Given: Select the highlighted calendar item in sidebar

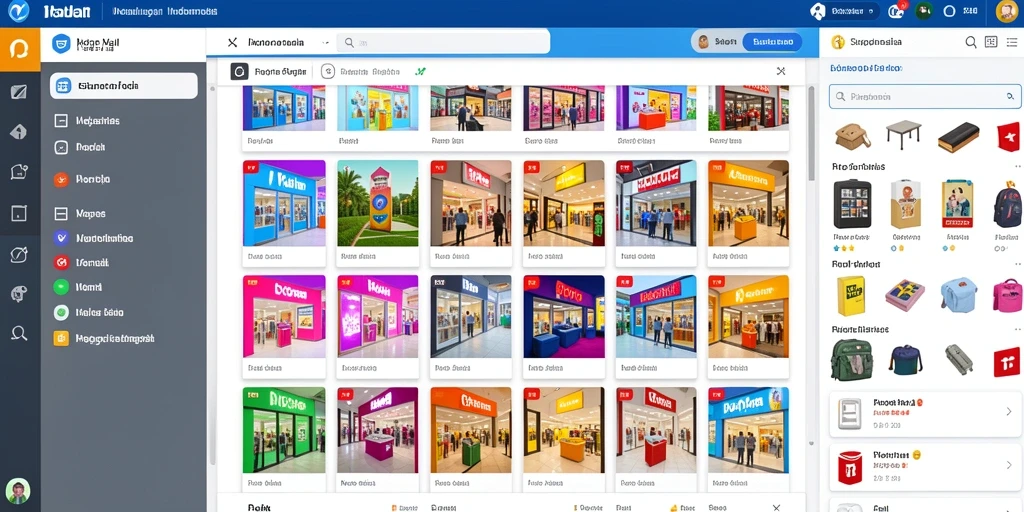Looking at the screenshot, I should point(123,86).
